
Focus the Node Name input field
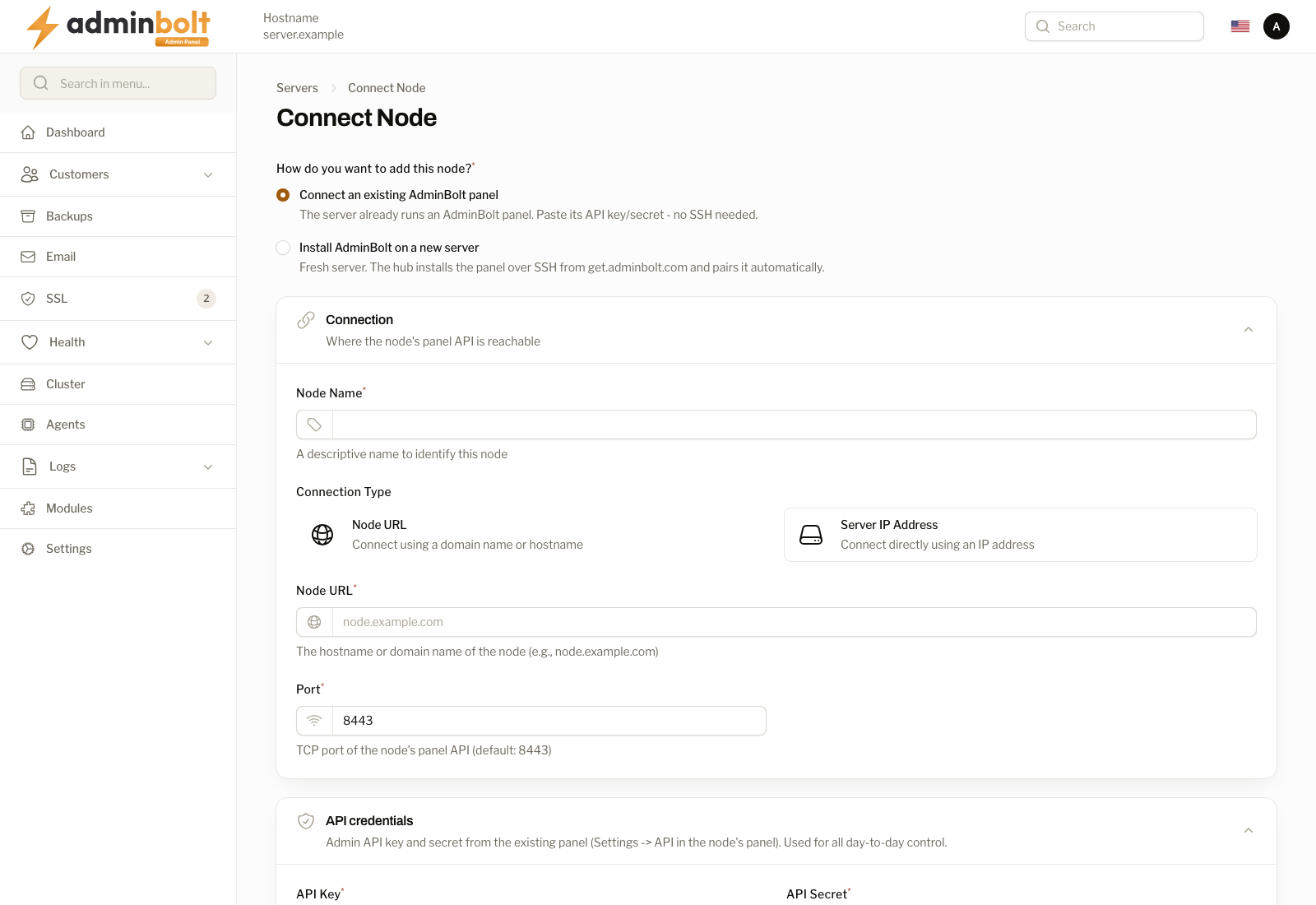pyautogui.click(x=795, y=425)
